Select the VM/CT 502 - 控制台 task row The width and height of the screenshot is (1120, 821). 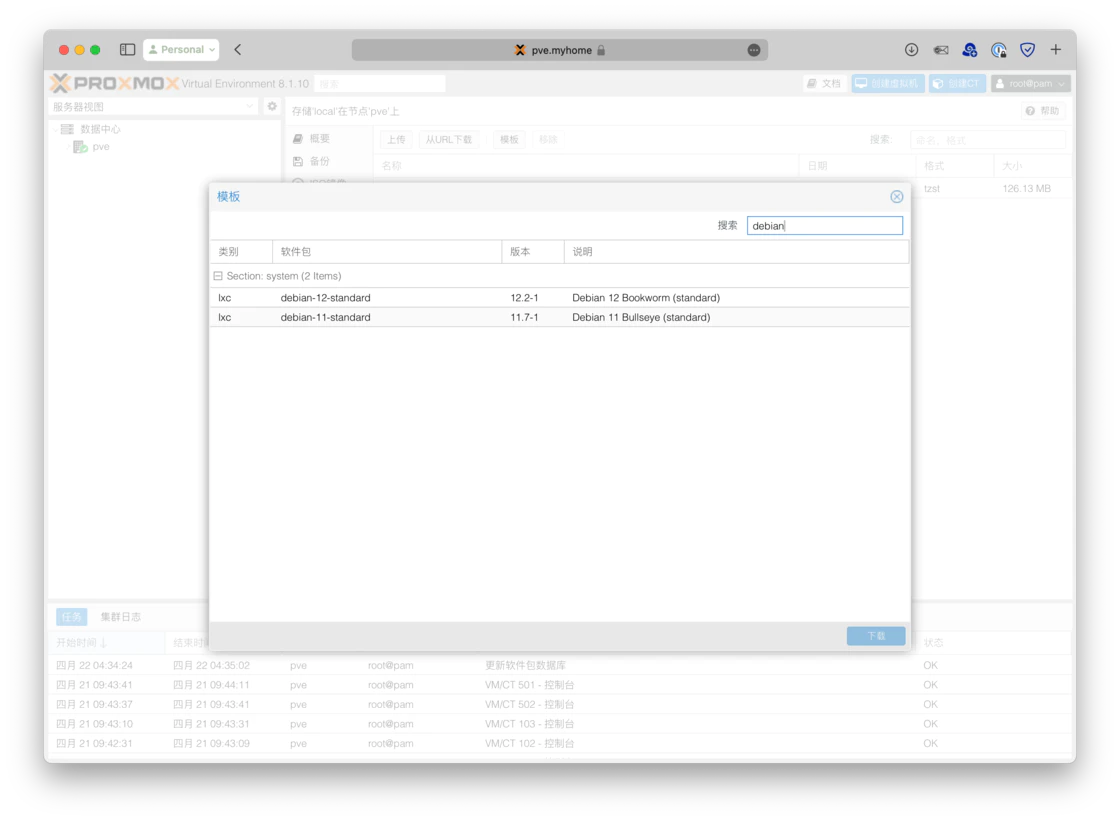point(559,705)
